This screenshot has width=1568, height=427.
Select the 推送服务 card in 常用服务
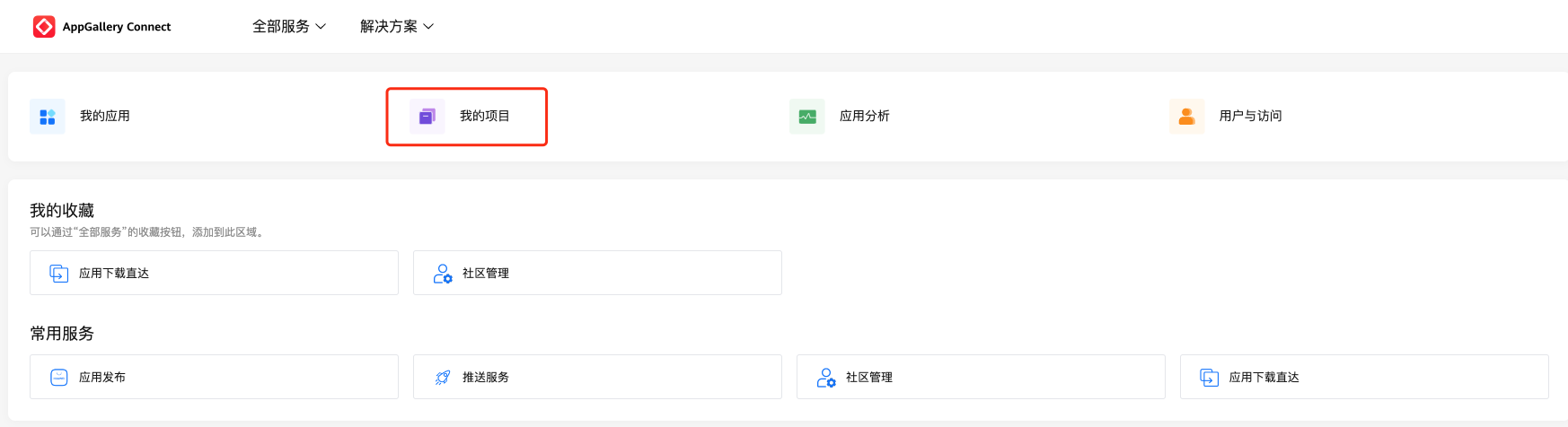click(x=597, y=377)
